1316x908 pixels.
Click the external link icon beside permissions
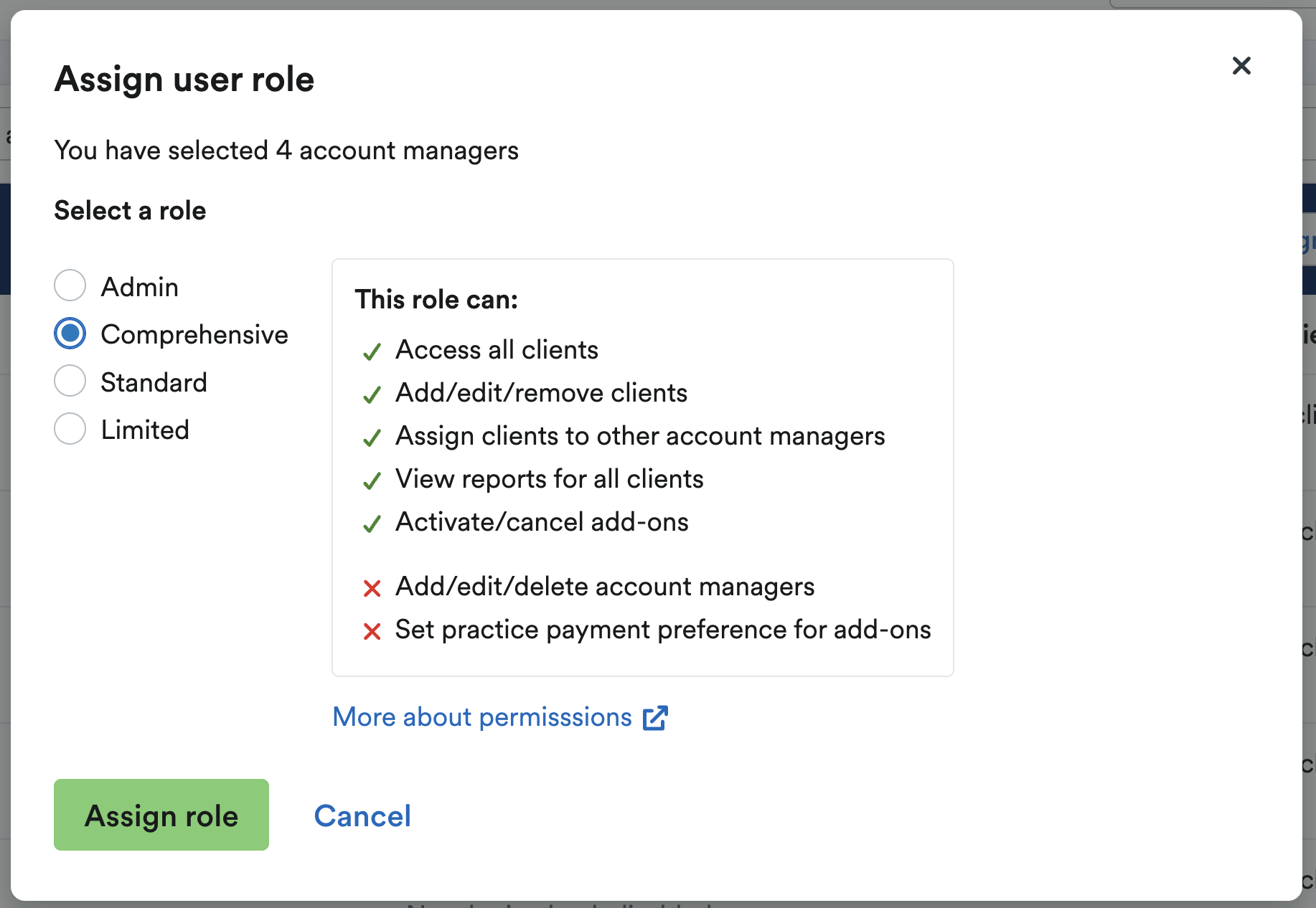655,718
